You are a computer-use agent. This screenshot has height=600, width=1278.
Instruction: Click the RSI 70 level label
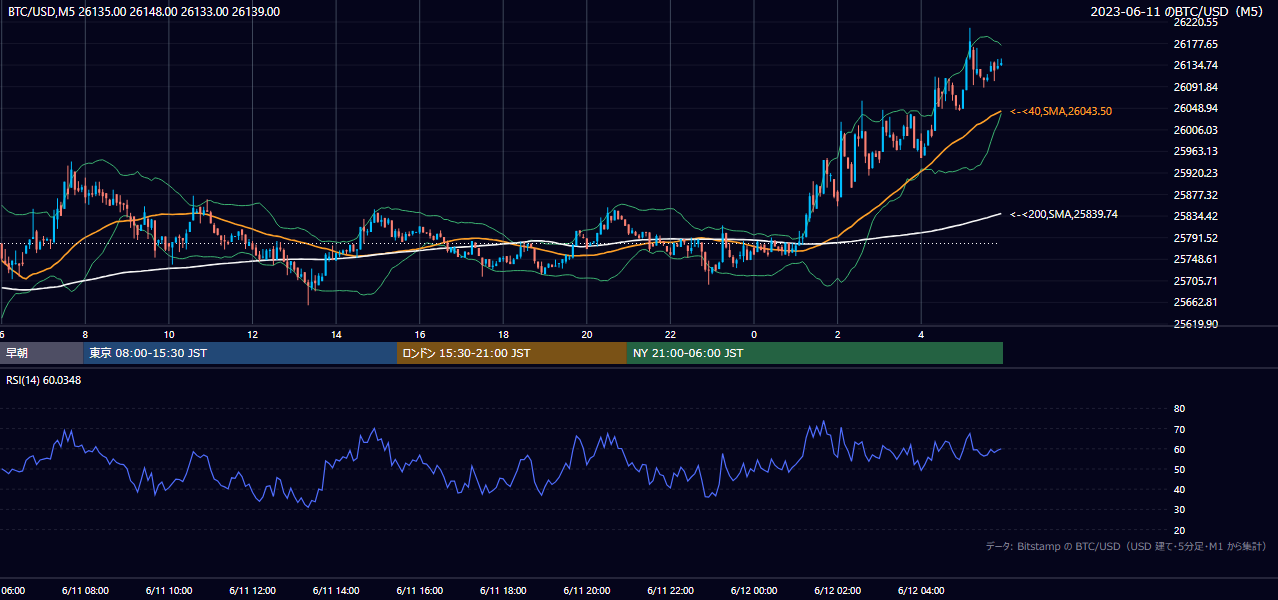pyautogui.click(x=1179, y=429)
